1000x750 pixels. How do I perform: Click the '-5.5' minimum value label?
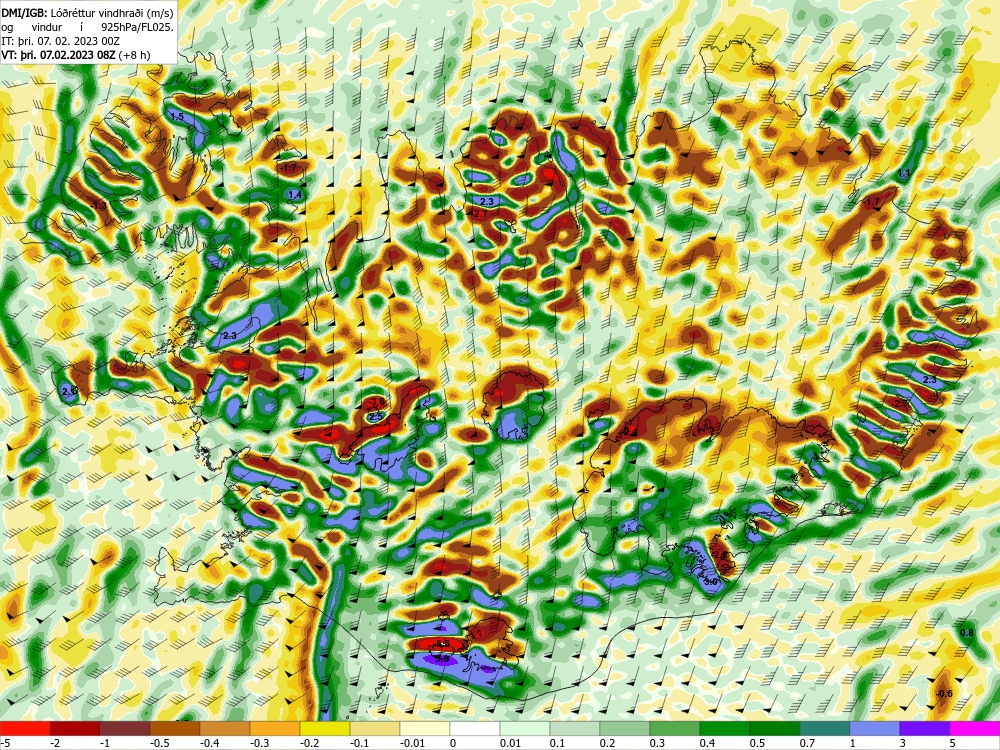(443, 643)
